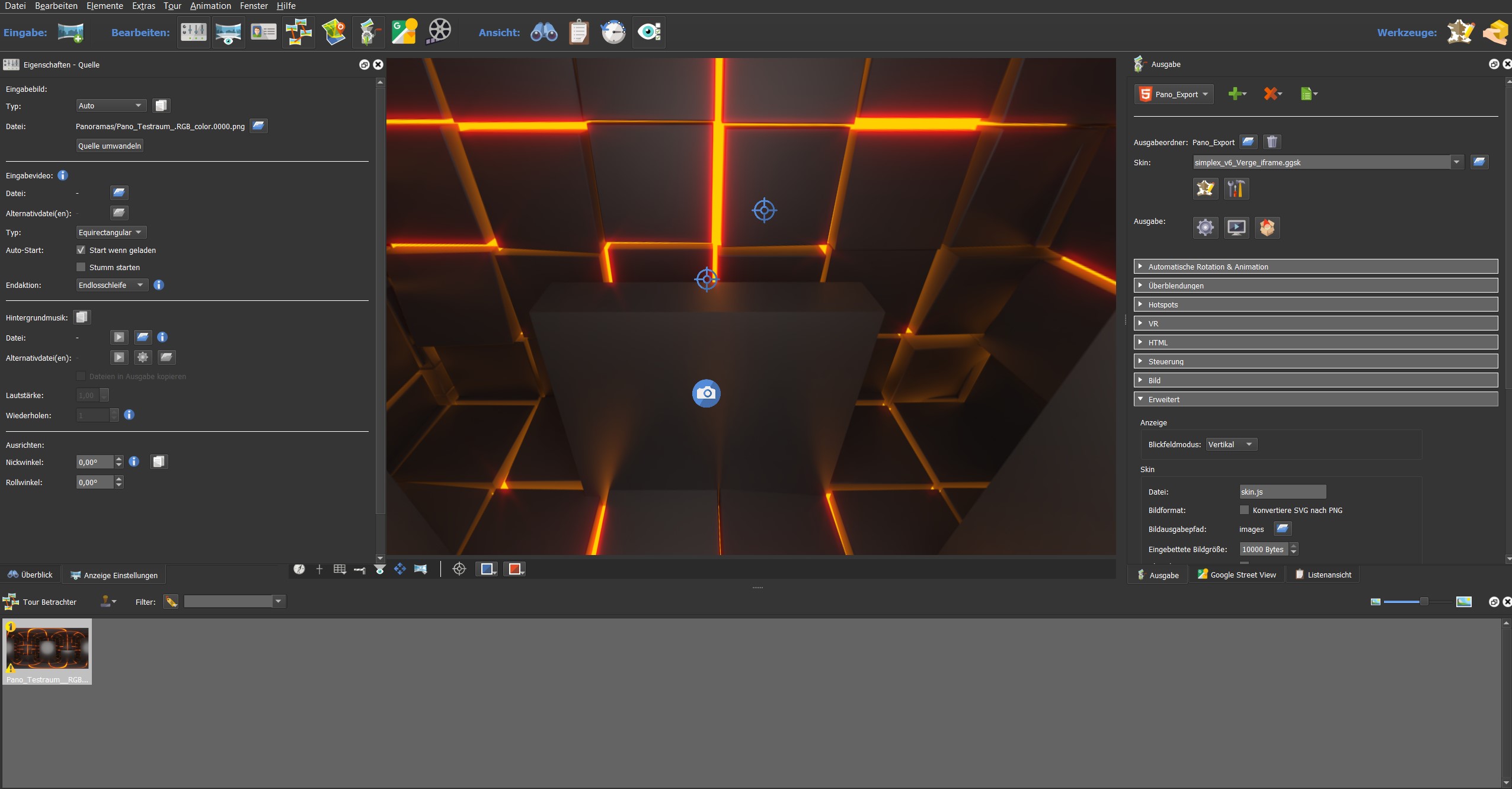Edit skin with star icon
The width and height of the screenshot is (1512, 789).
click(1206, 188)
